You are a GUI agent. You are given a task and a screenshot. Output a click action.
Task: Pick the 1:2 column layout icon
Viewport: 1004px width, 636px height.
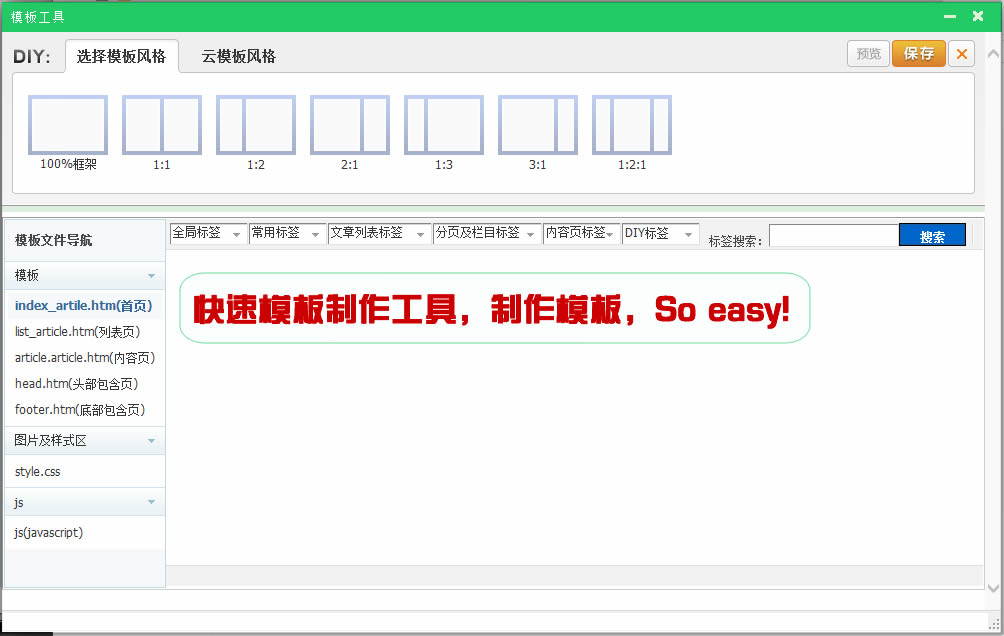pos(256,125)
